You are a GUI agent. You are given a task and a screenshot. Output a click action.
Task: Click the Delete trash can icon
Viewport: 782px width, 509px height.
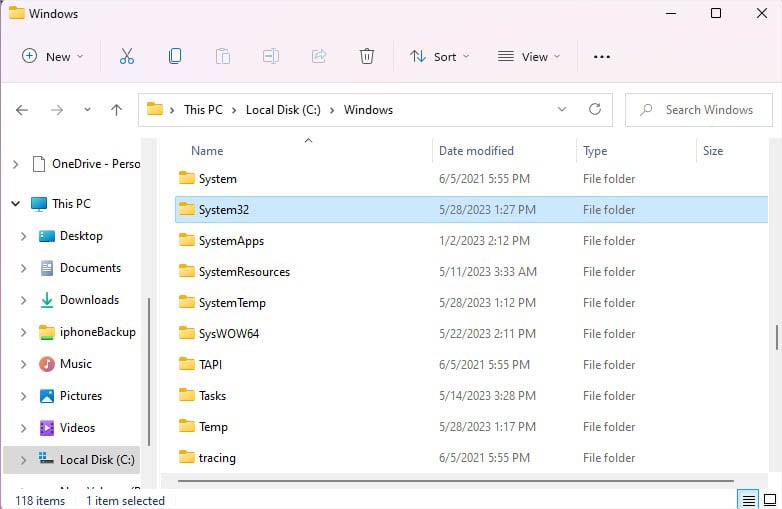pyautogui.click(x=367, y=56)
